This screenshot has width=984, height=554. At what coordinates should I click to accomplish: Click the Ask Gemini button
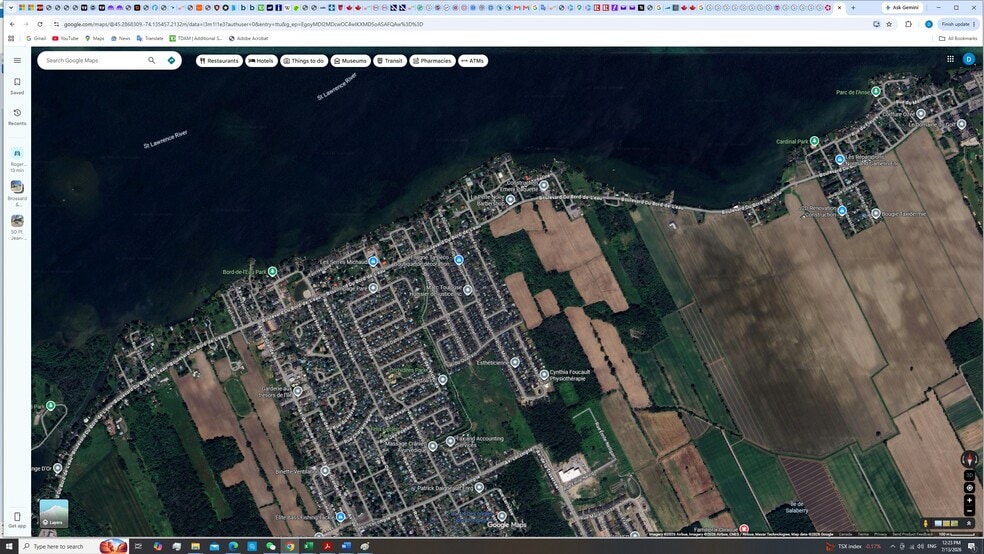[902, 8]
